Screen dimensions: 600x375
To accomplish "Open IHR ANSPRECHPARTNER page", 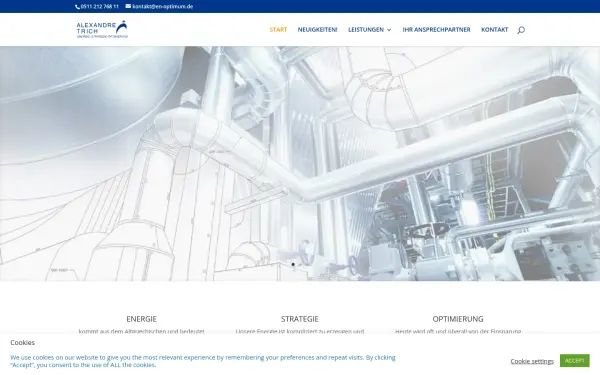I will (x=436, y=29).
